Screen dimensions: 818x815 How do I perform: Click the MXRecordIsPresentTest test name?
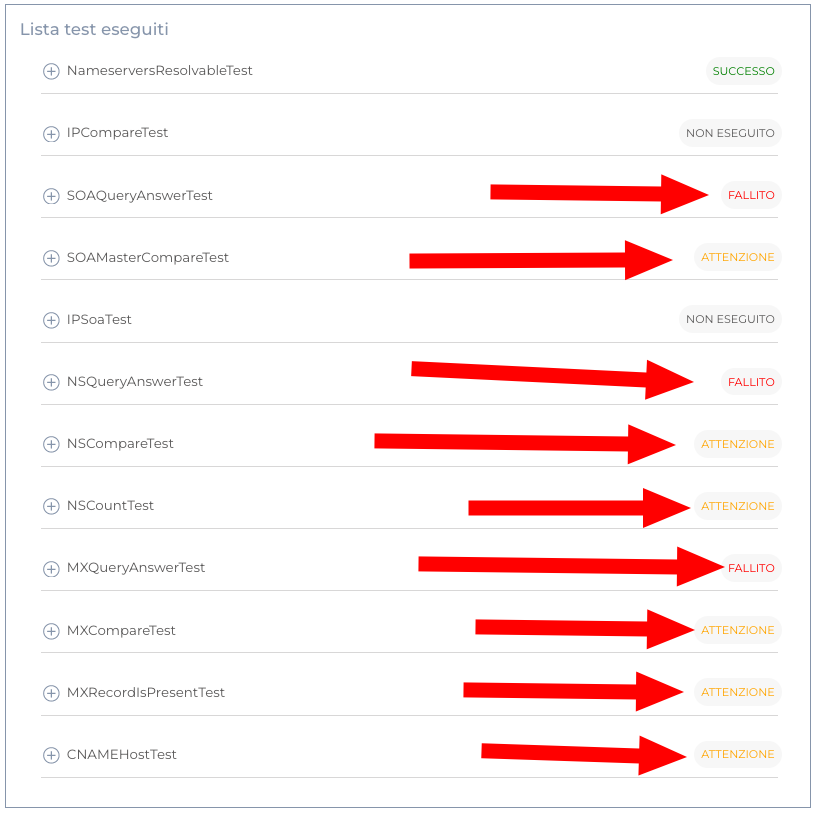[145, 693]
